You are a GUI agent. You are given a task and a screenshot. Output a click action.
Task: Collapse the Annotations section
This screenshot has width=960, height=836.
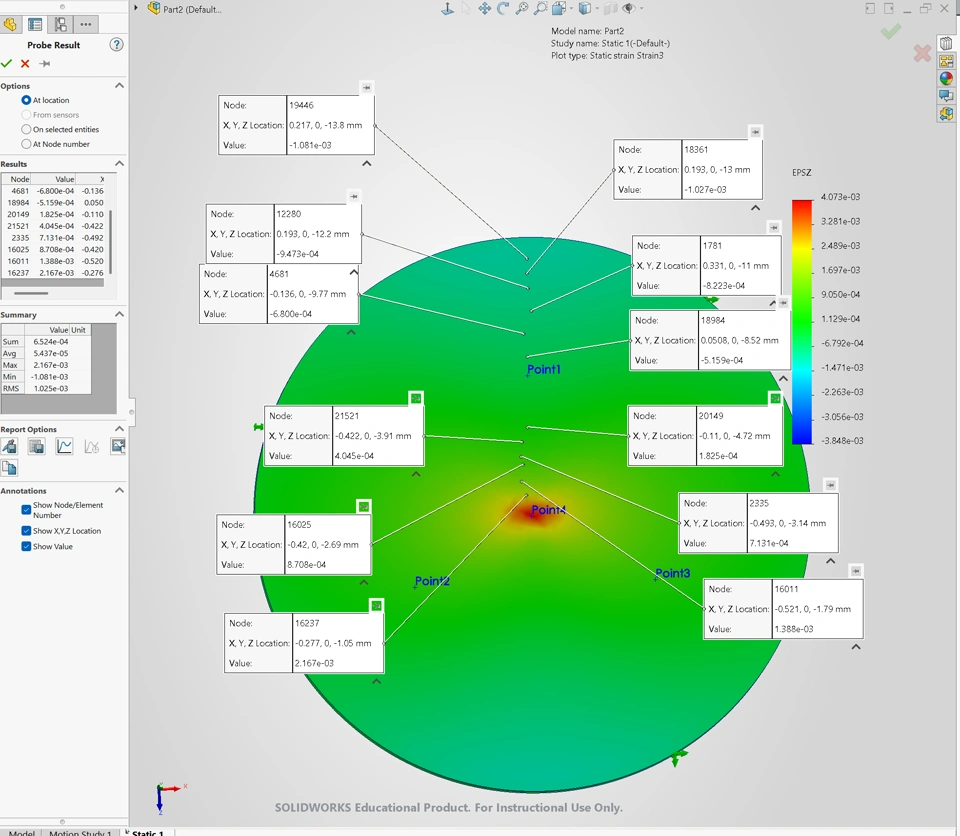coord(119,490)
